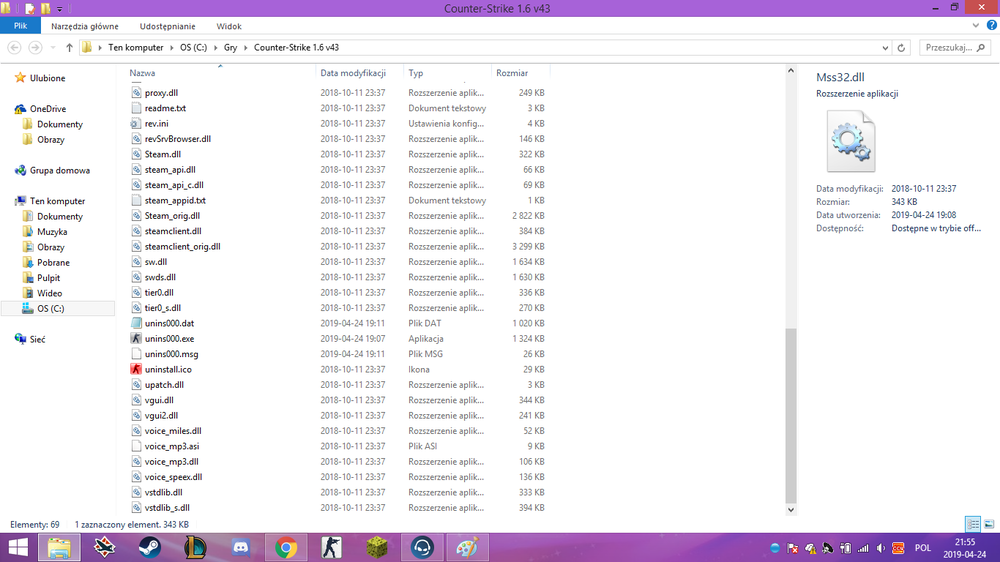
Task: Open Wideo folder in navigation pane
Action: [49, 293]
